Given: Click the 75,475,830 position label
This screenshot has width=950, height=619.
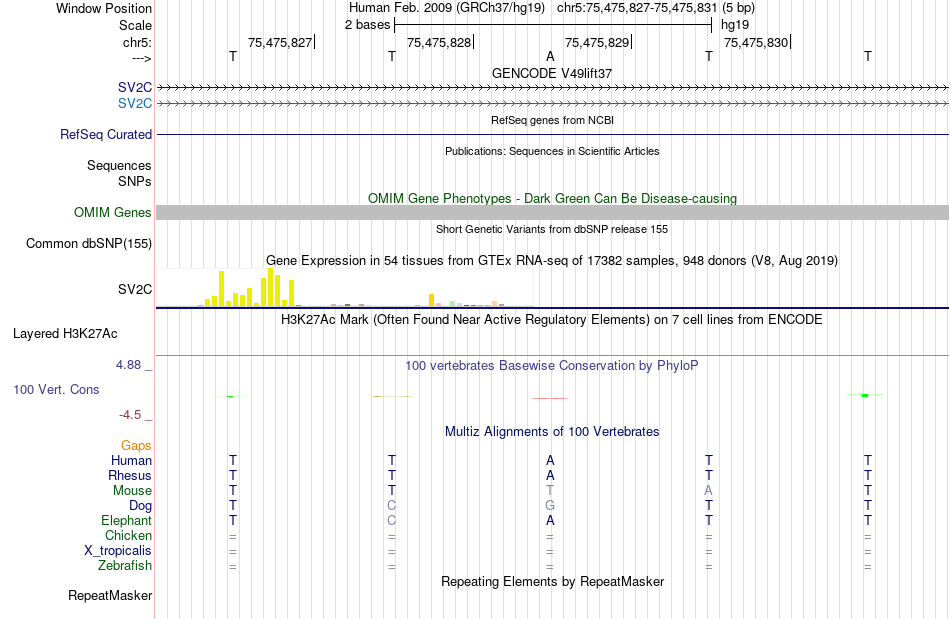Looking at the screenshot, I should click(x=756, y=42).
